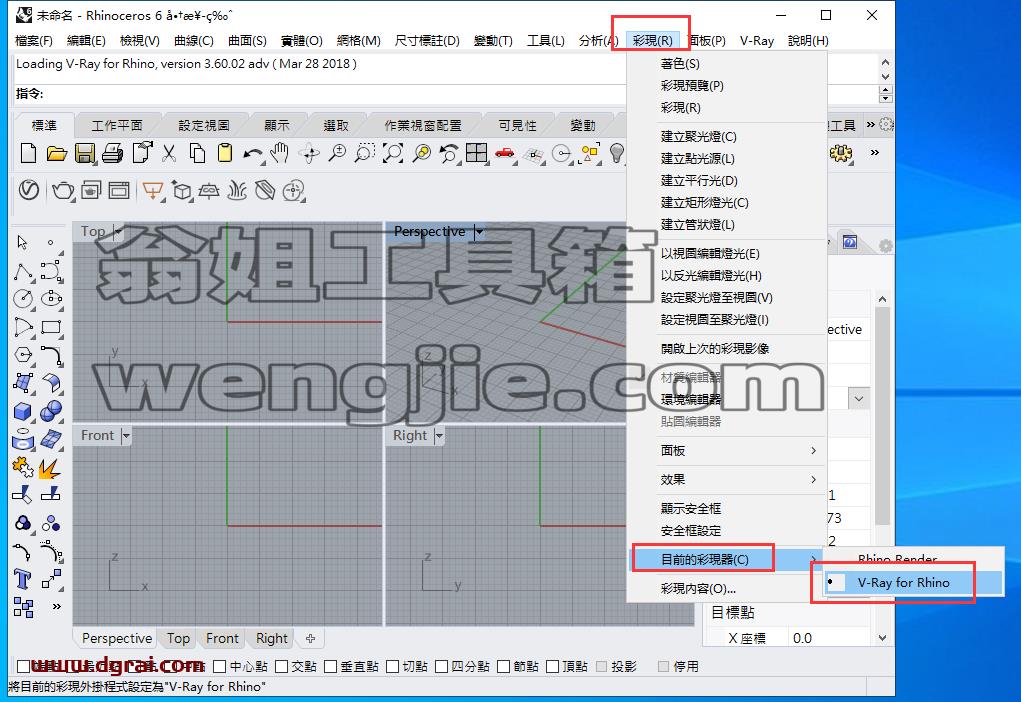Open the properties panel combo box
The width and height of the screenshot is (1021, 702).
click(x=859, y=399)
